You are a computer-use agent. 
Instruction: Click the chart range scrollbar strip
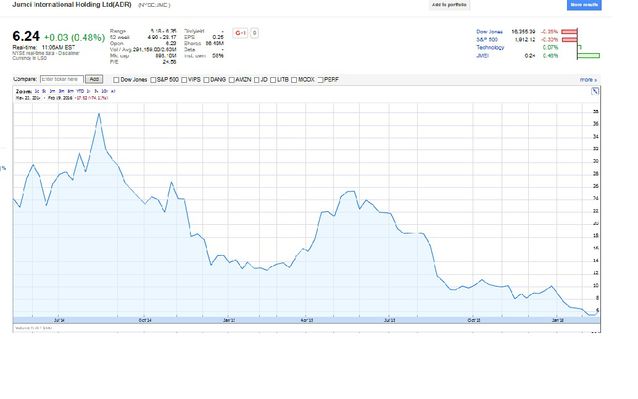(306, 321)
